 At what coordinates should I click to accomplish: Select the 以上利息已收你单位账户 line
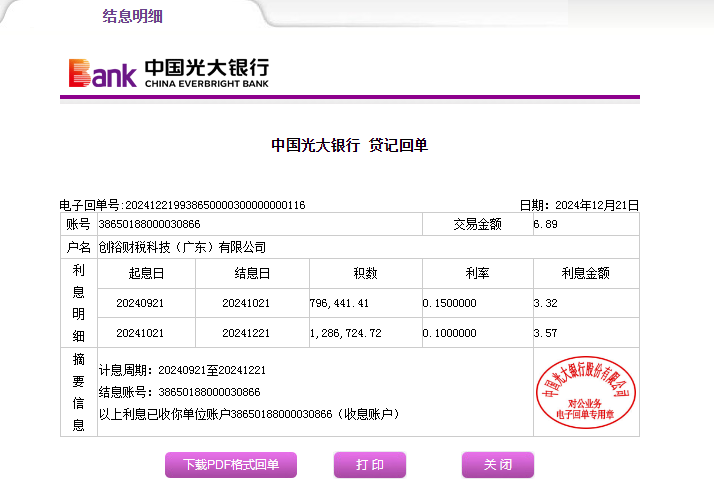(x=250, y=414)
